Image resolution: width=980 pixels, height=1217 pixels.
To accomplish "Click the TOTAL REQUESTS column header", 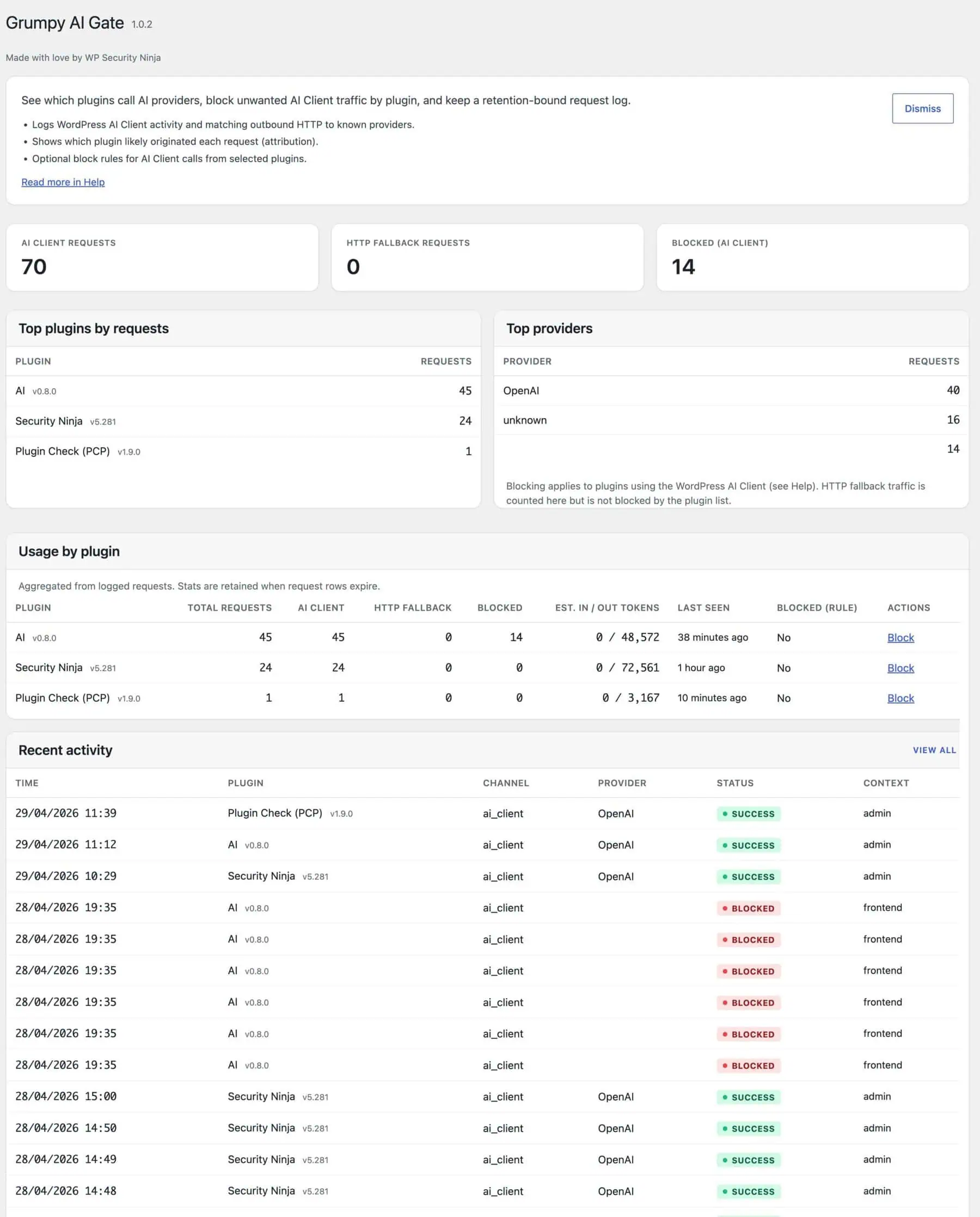I will 229,607.
